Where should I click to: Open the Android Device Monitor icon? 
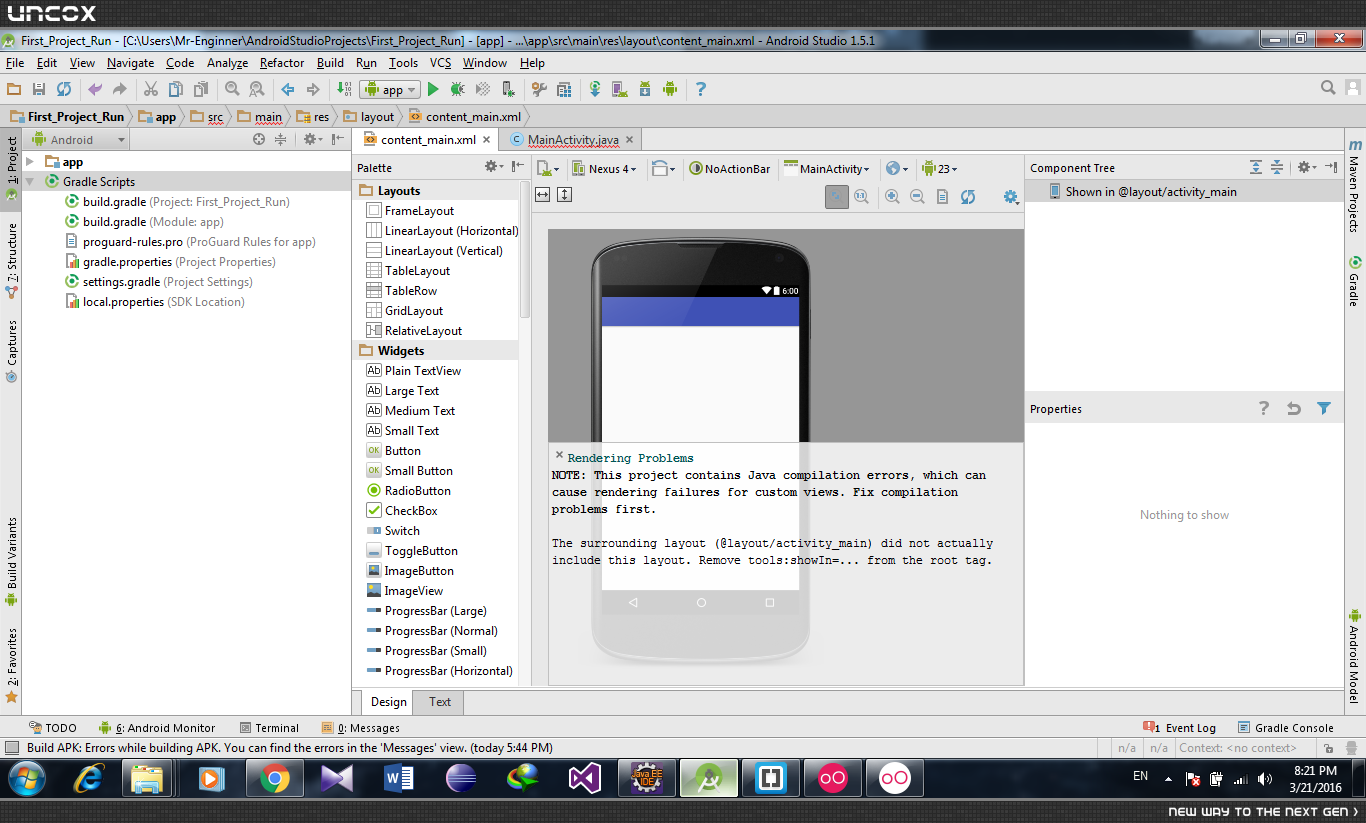point(670,89)
